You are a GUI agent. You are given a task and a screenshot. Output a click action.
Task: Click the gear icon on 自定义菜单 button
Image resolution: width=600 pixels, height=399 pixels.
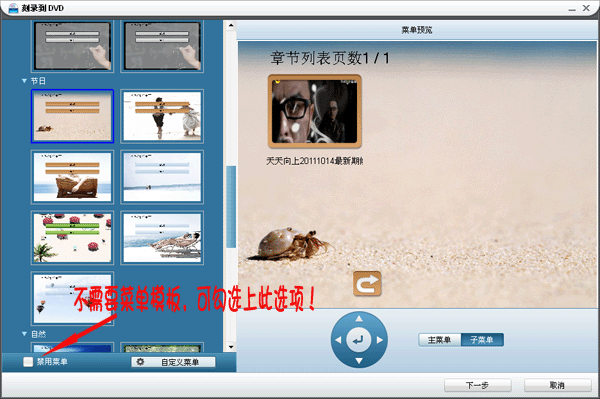[140, 362]
